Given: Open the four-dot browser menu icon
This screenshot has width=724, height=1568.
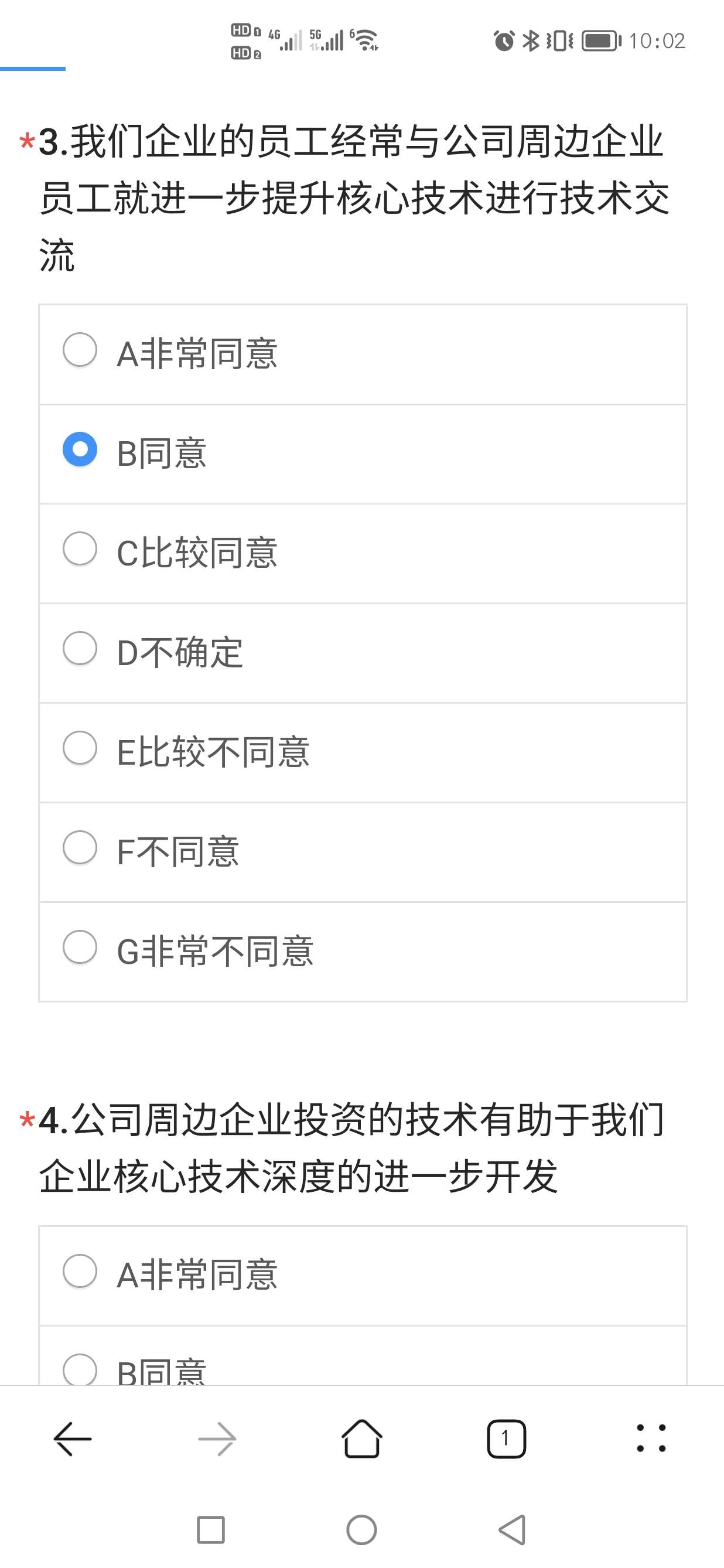Looking at the screenshot, I should tap(651, 1439).
